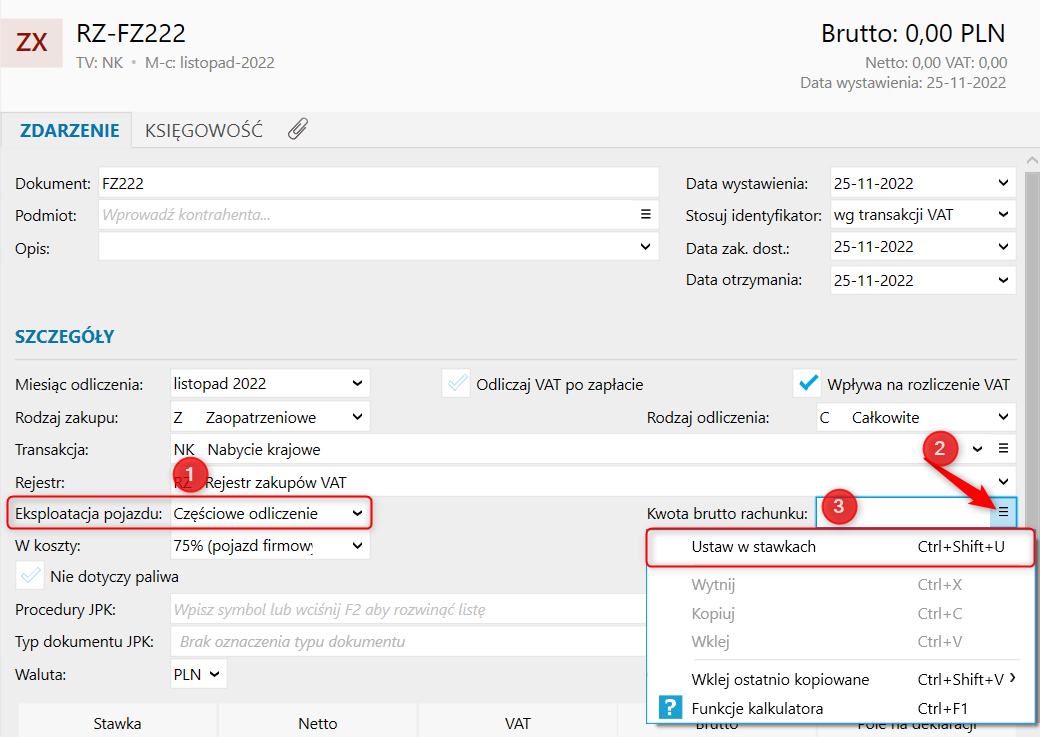Click the ZX document type badge

click(x=32, y=42)
